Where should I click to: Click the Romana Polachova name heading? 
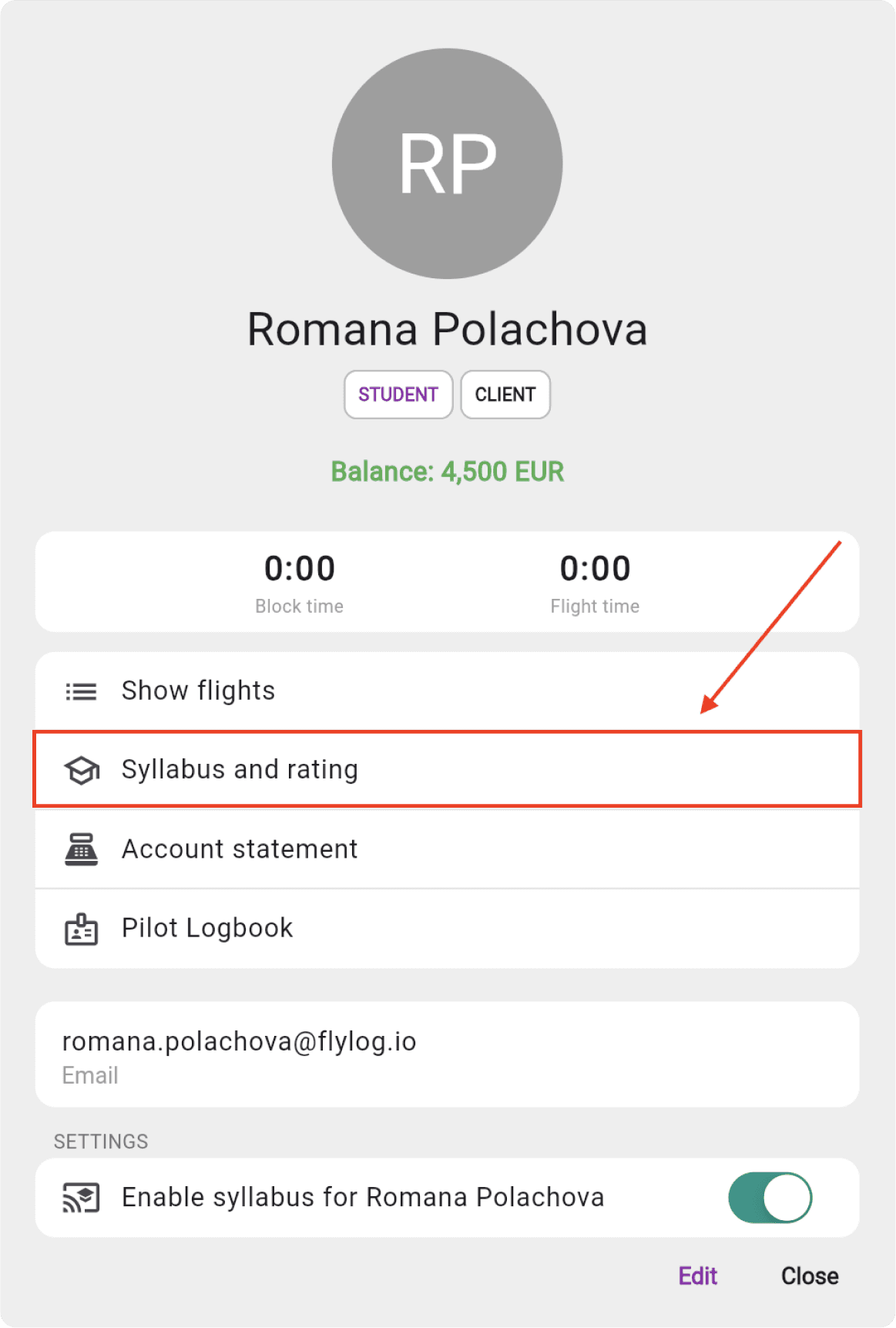[x=448, y=329]
